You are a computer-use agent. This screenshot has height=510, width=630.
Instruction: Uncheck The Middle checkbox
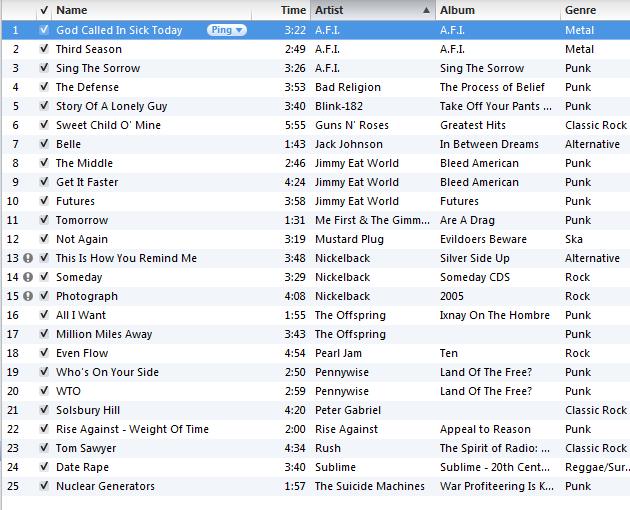tap(44, 163)
